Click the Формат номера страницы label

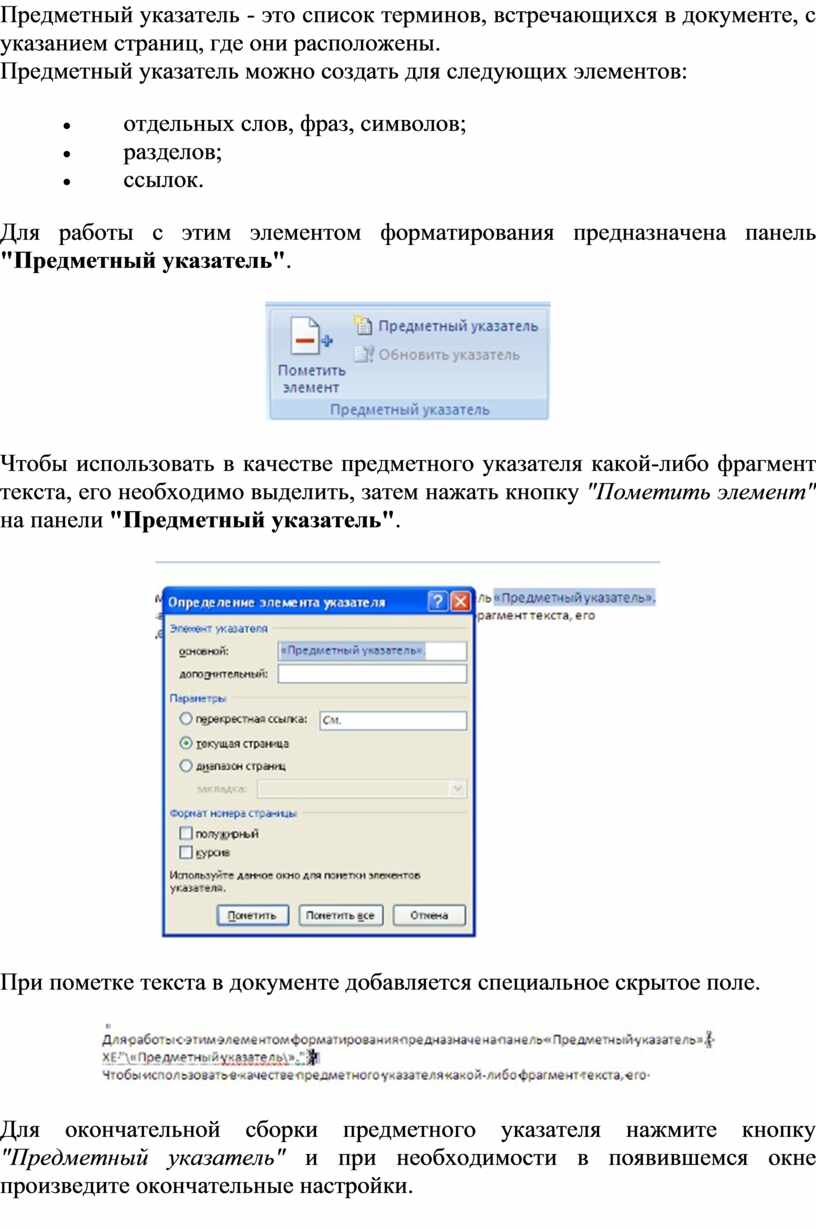click(233, 813)
